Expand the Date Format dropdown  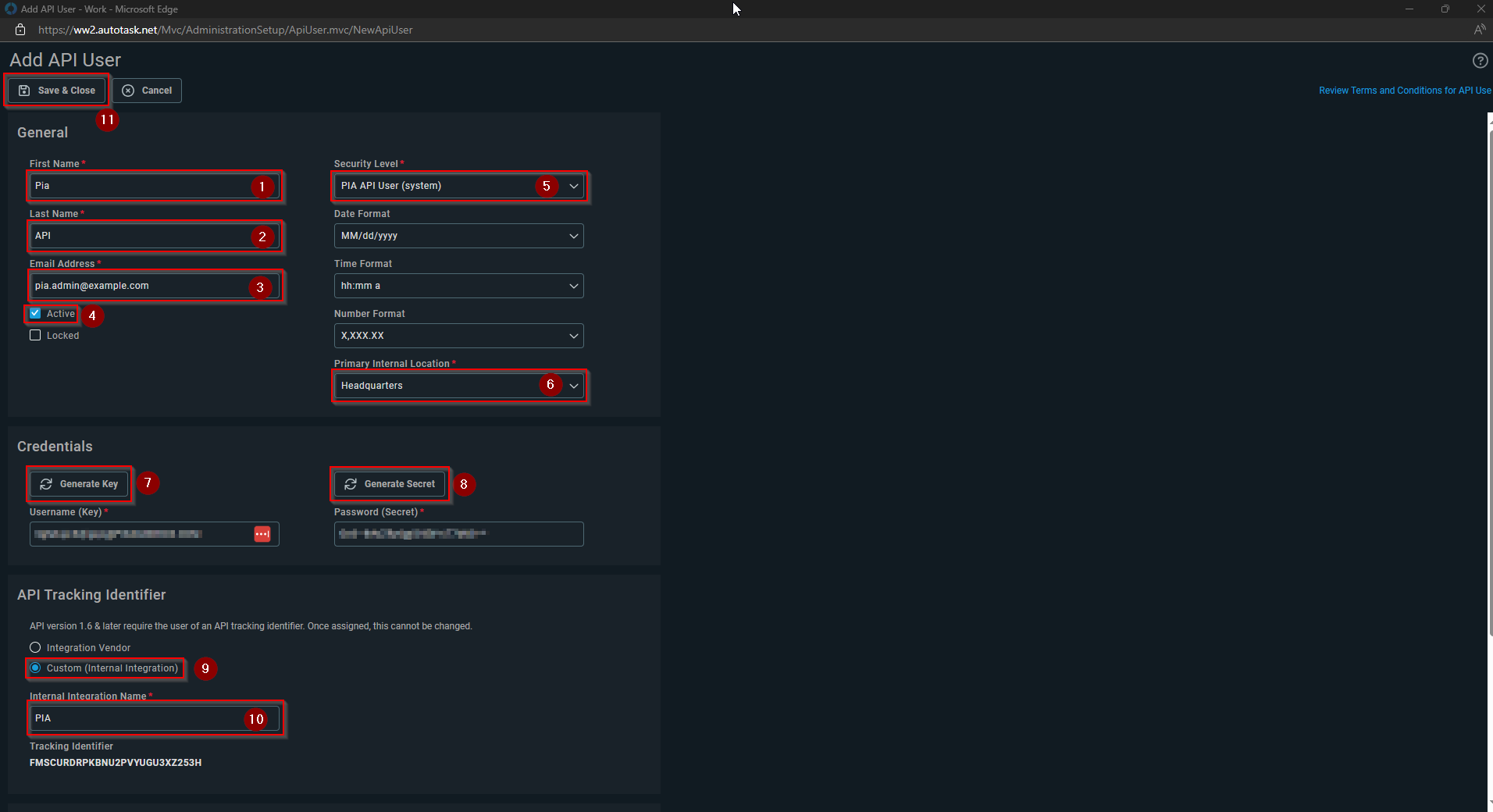[459, 236]
